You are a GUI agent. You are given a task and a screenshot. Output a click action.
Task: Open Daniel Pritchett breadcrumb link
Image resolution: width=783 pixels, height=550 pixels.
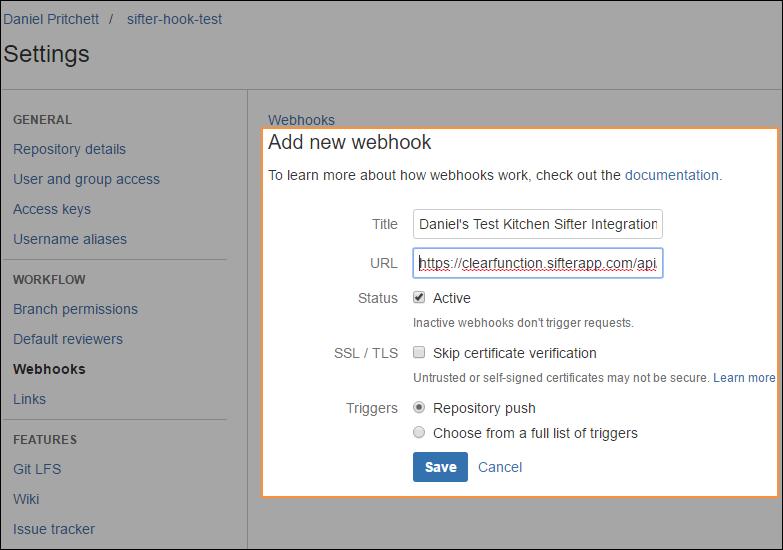coord(51,19)
